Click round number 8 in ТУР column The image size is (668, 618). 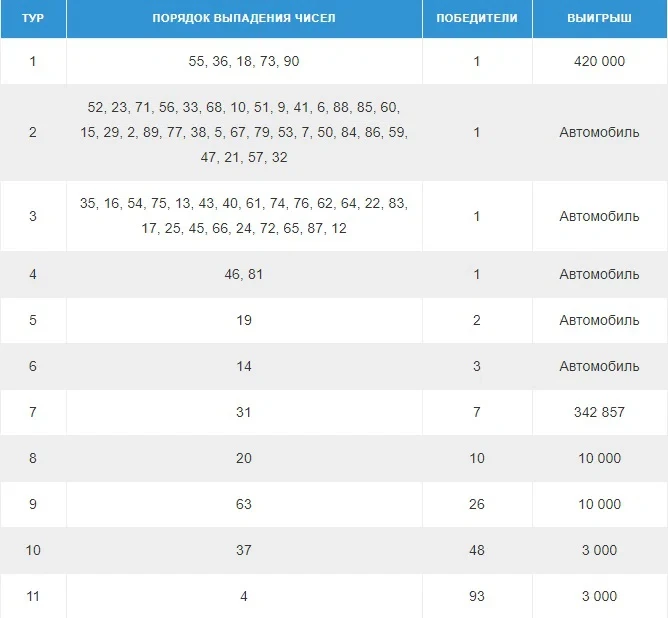33,458
